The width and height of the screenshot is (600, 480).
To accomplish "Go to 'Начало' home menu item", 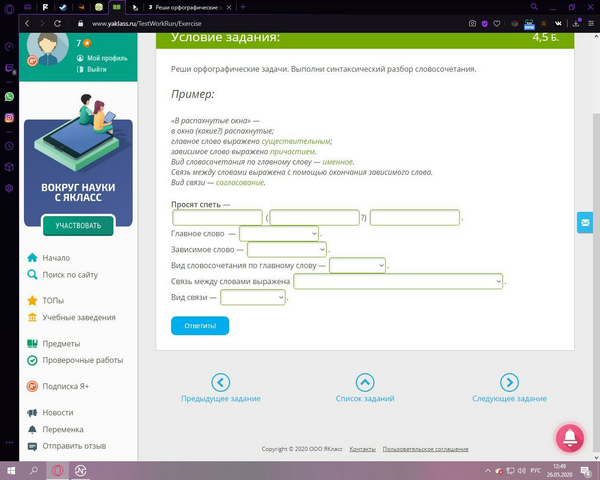I will click(x=49, y=258).
